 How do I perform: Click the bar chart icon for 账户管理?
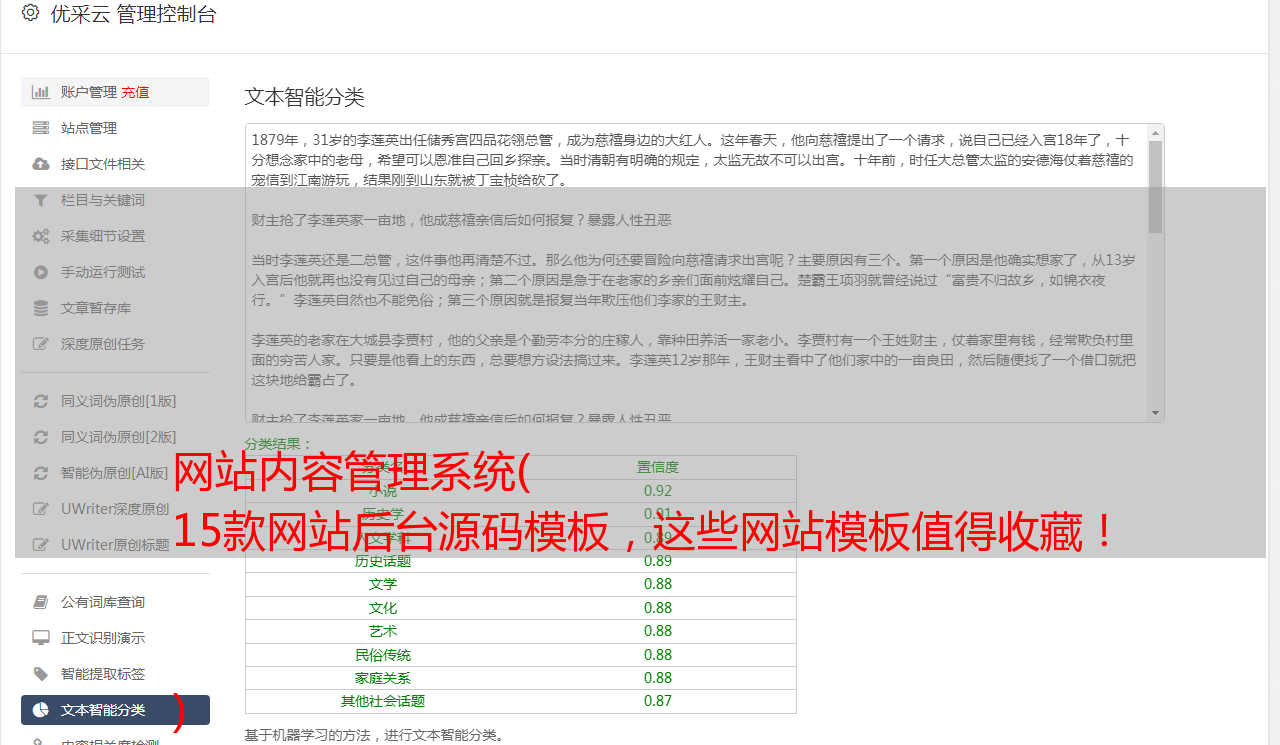point(41,92)
